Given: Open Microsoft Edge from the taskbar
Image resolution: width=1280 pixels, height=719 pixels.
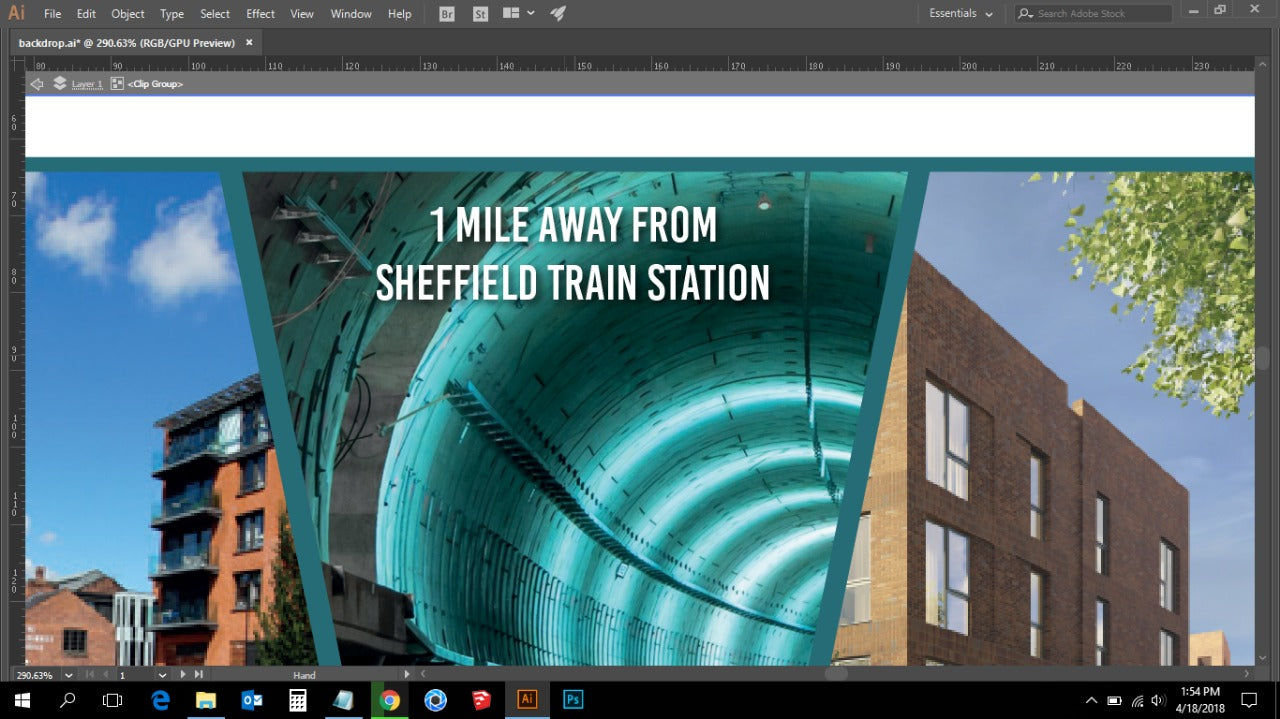Looking at the screenshot, I should 160,700.
